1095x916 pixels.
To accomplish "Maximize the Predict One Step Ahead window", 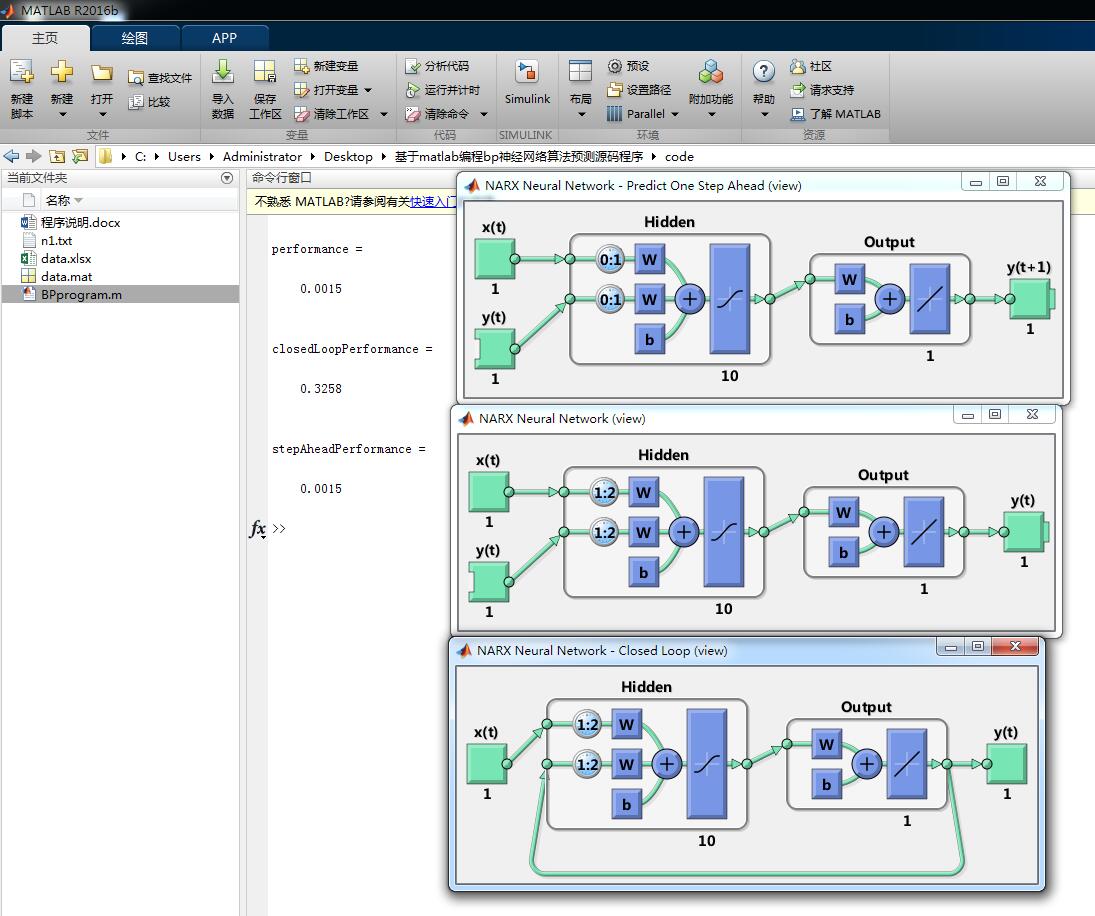I will [x=1003, y=182].
